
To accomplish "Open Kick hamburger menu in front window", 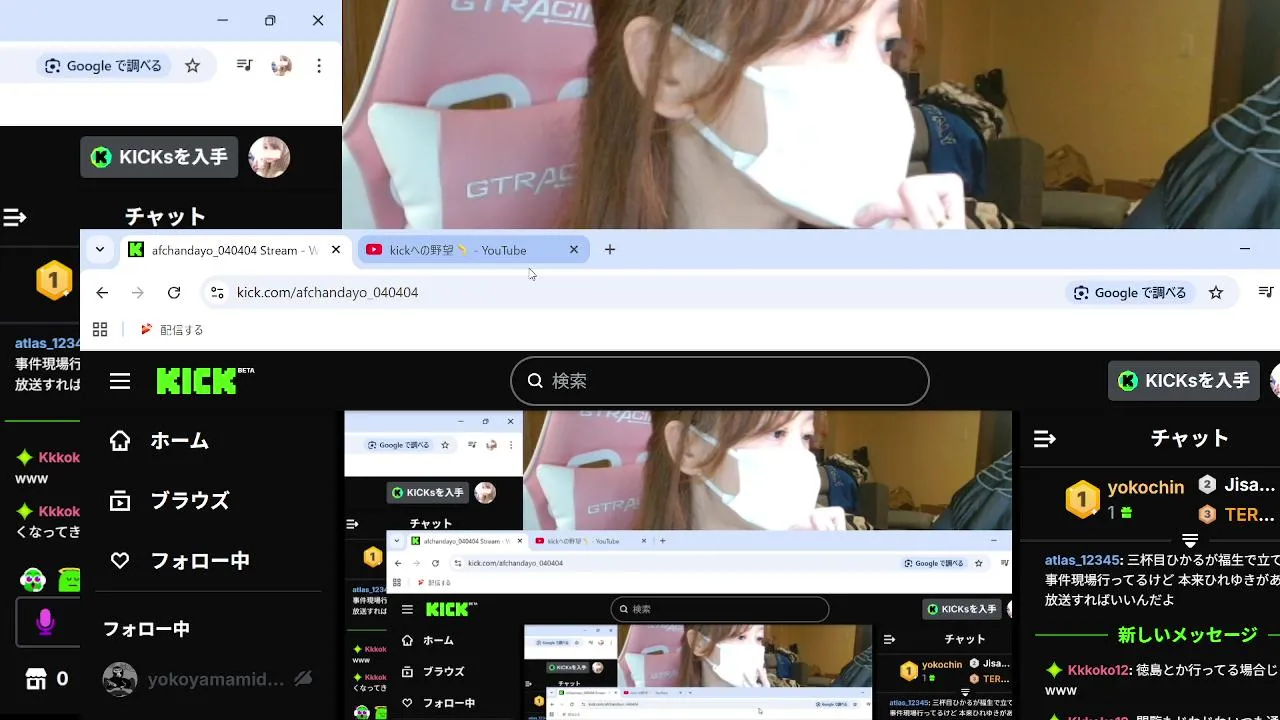I will click(120, 381).
